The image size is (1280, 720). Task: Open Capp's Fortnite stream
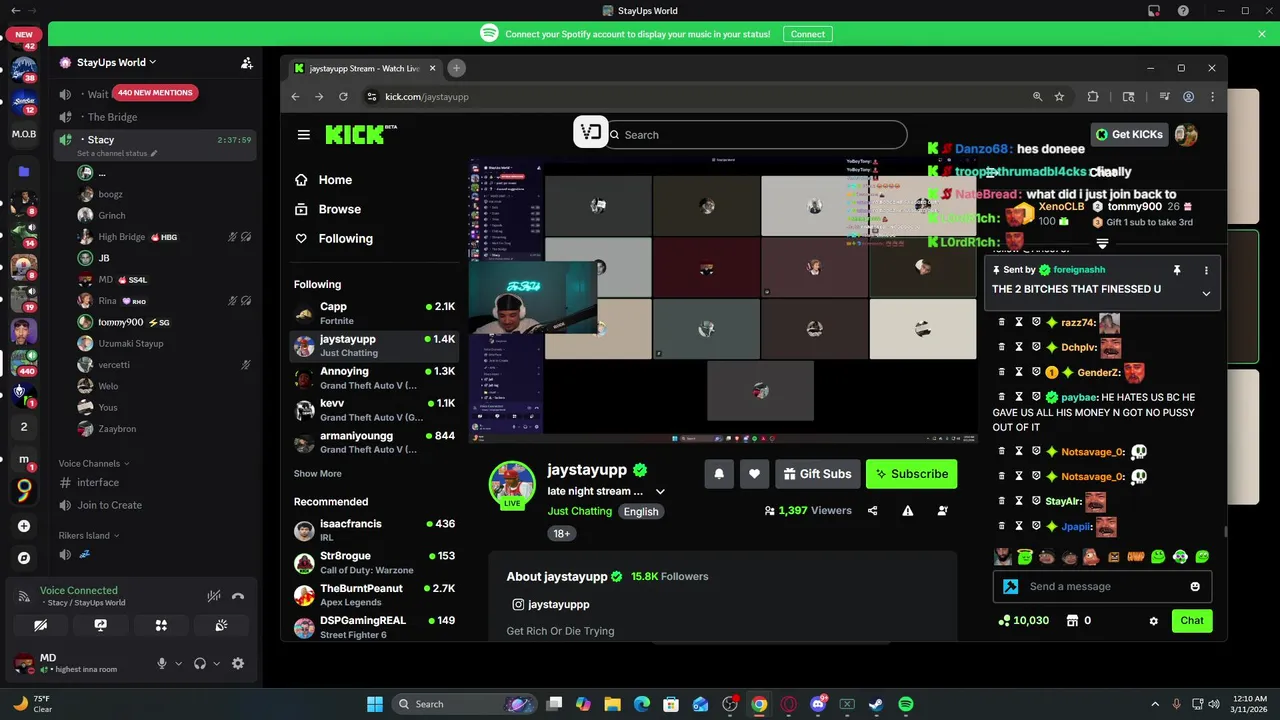tap(374, 314)
